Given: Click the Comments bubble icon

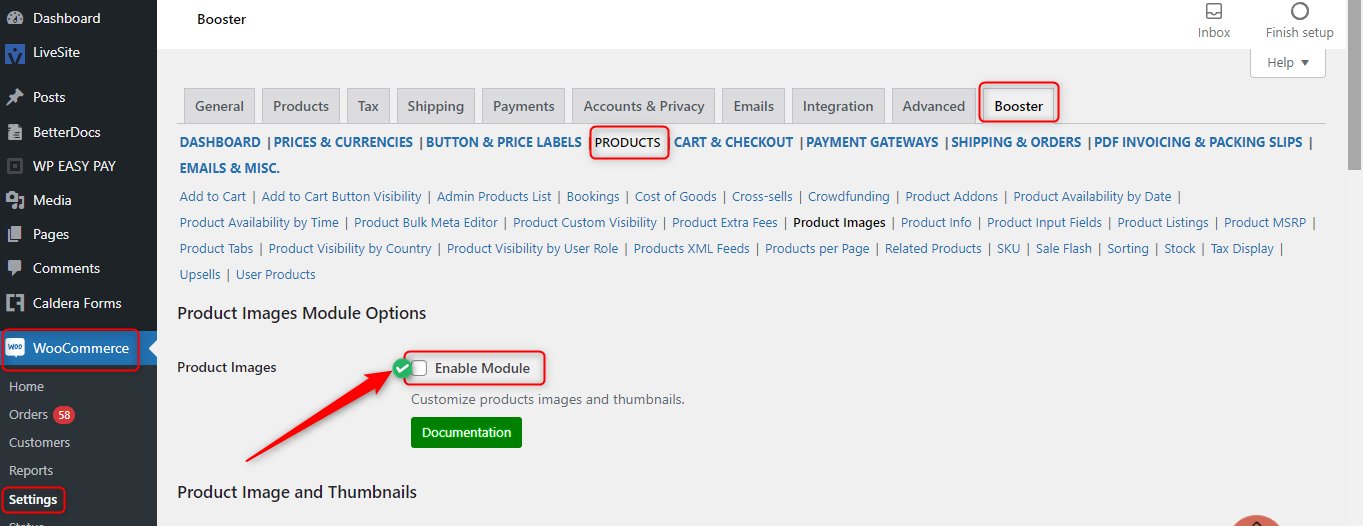Looking at the screenshot, I should coord(15,268).
